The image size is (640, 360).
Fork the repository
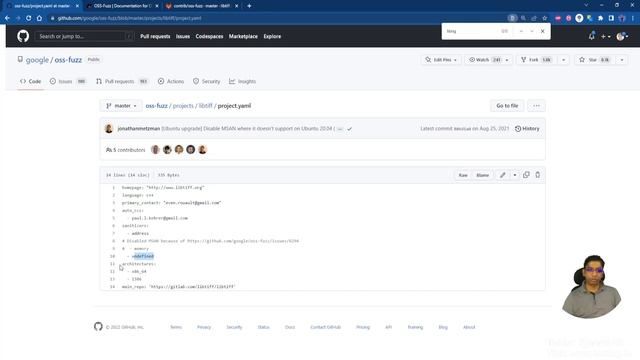click(x=536, y=60)
